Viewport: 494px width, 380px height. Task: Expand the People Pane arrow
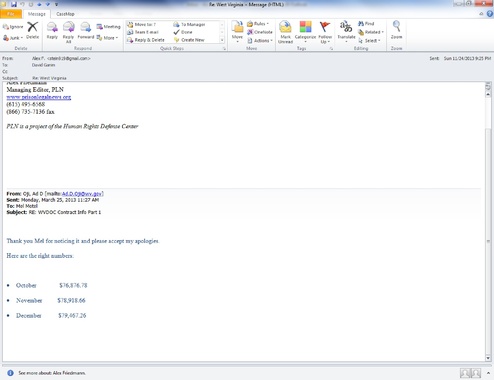click(x=488, y=373)
